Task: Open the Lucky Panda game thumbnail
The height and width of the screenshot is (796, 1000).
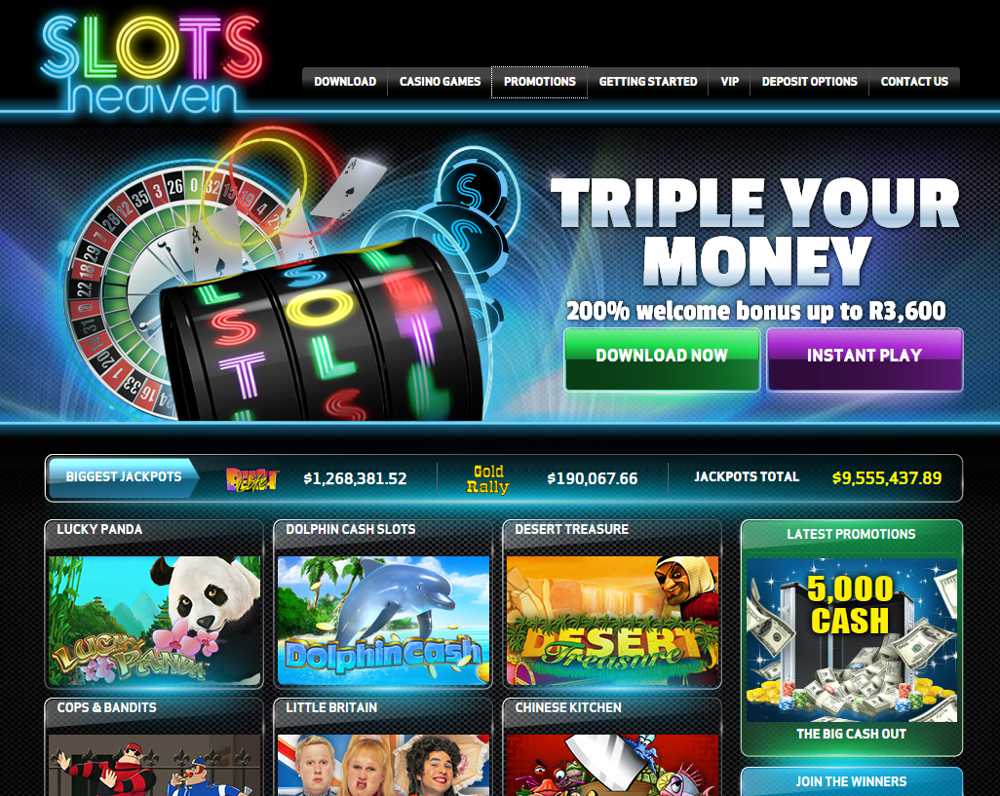Action: (x=154, y=621)
